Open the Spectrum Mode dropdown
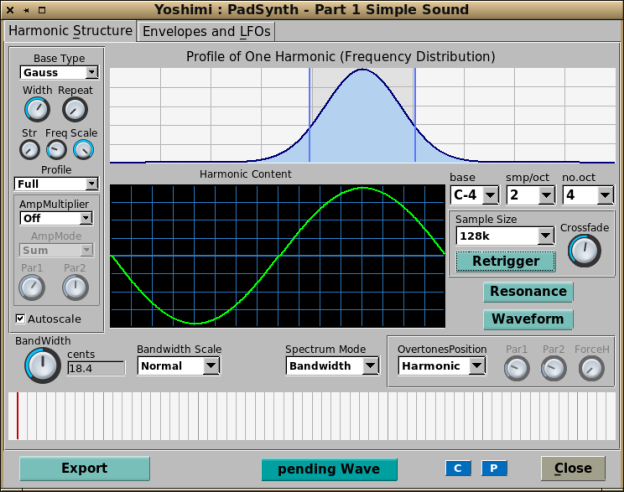 [332, 366]
